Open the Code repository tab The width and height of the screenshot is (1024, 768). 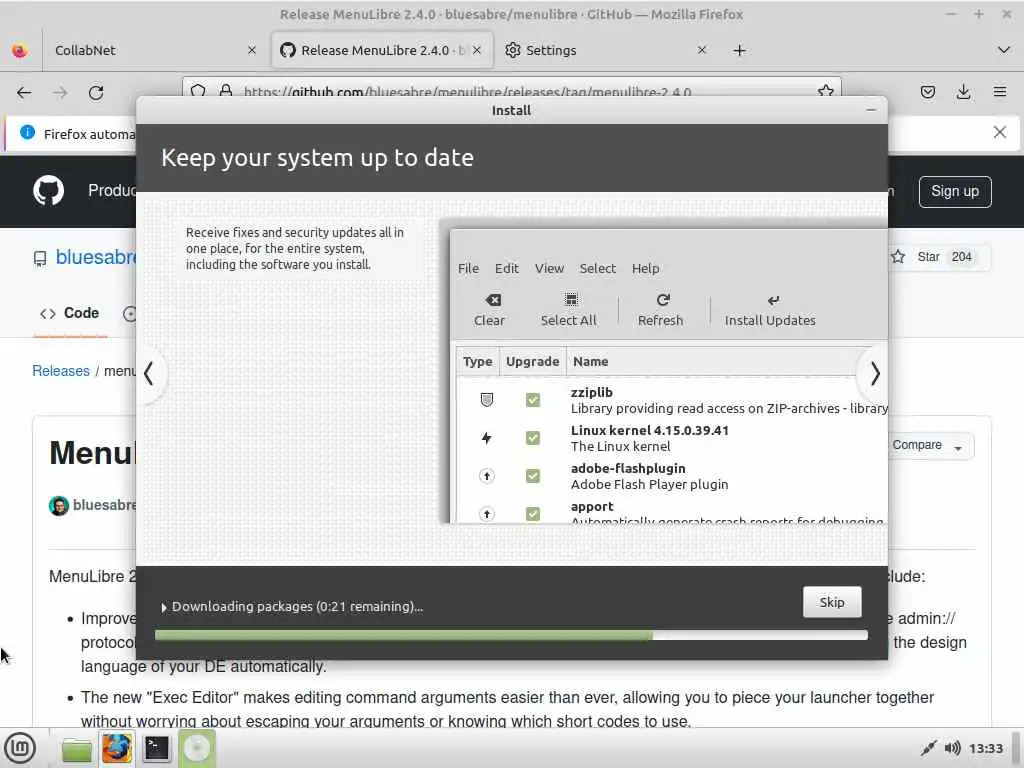pyautogui.click(x=70, y=313)
